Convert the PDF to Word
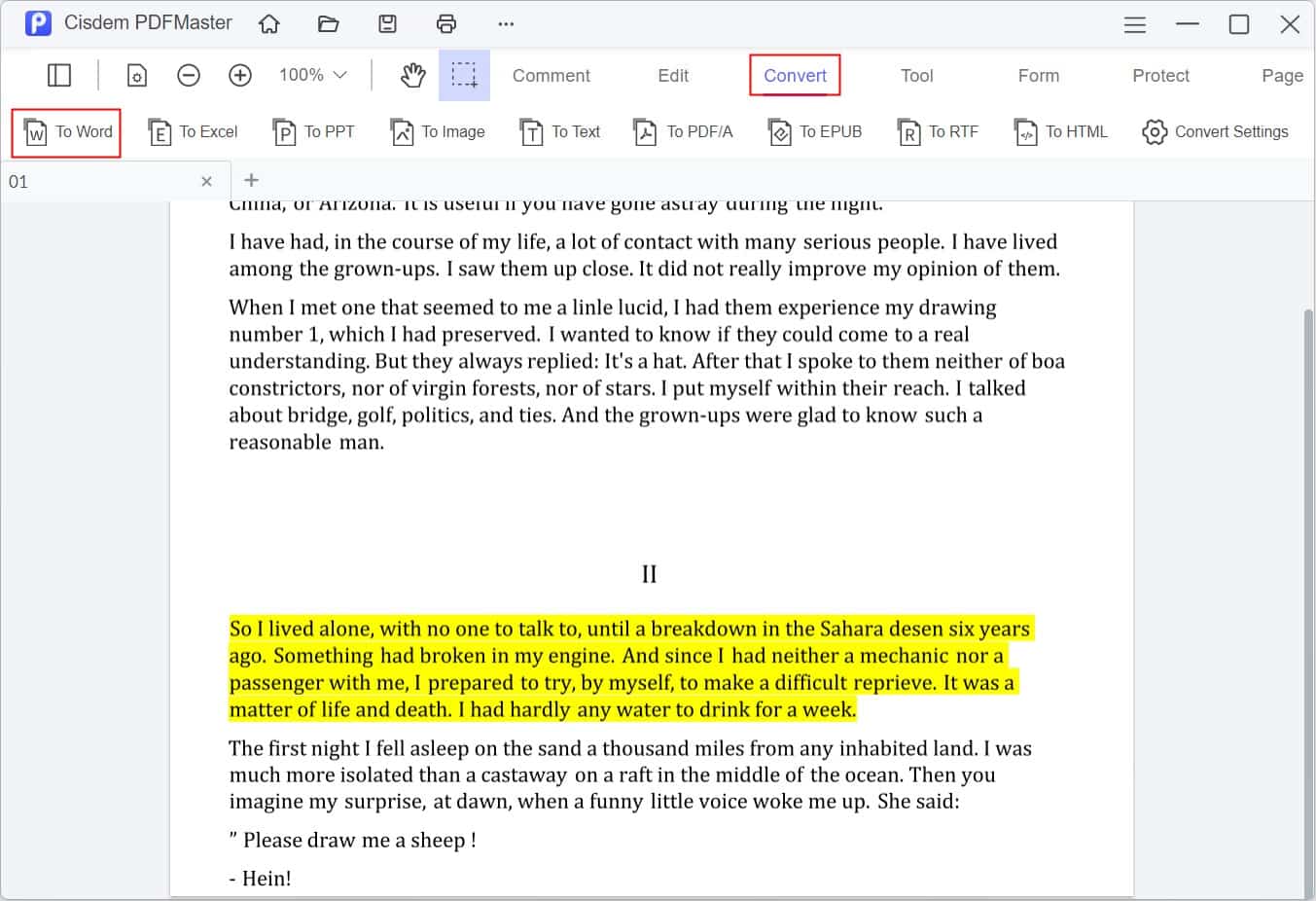Image resolution: width=1316 pixels, height=901 pixels. click(65, 131)
